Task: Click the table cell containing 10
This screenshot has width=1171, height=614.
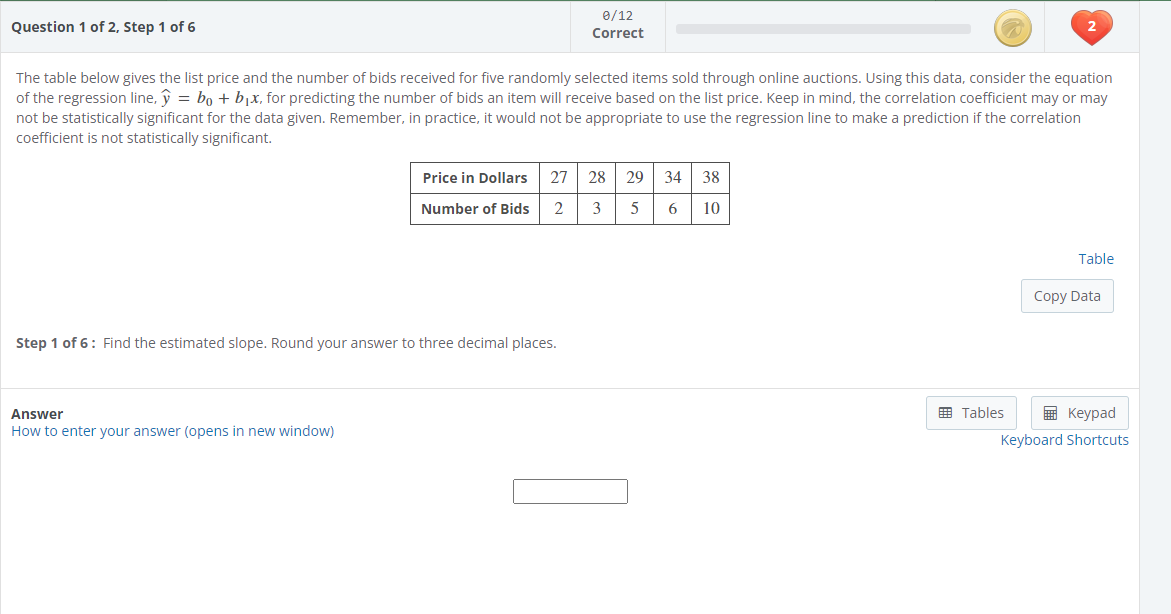Action: click(710, 209)
